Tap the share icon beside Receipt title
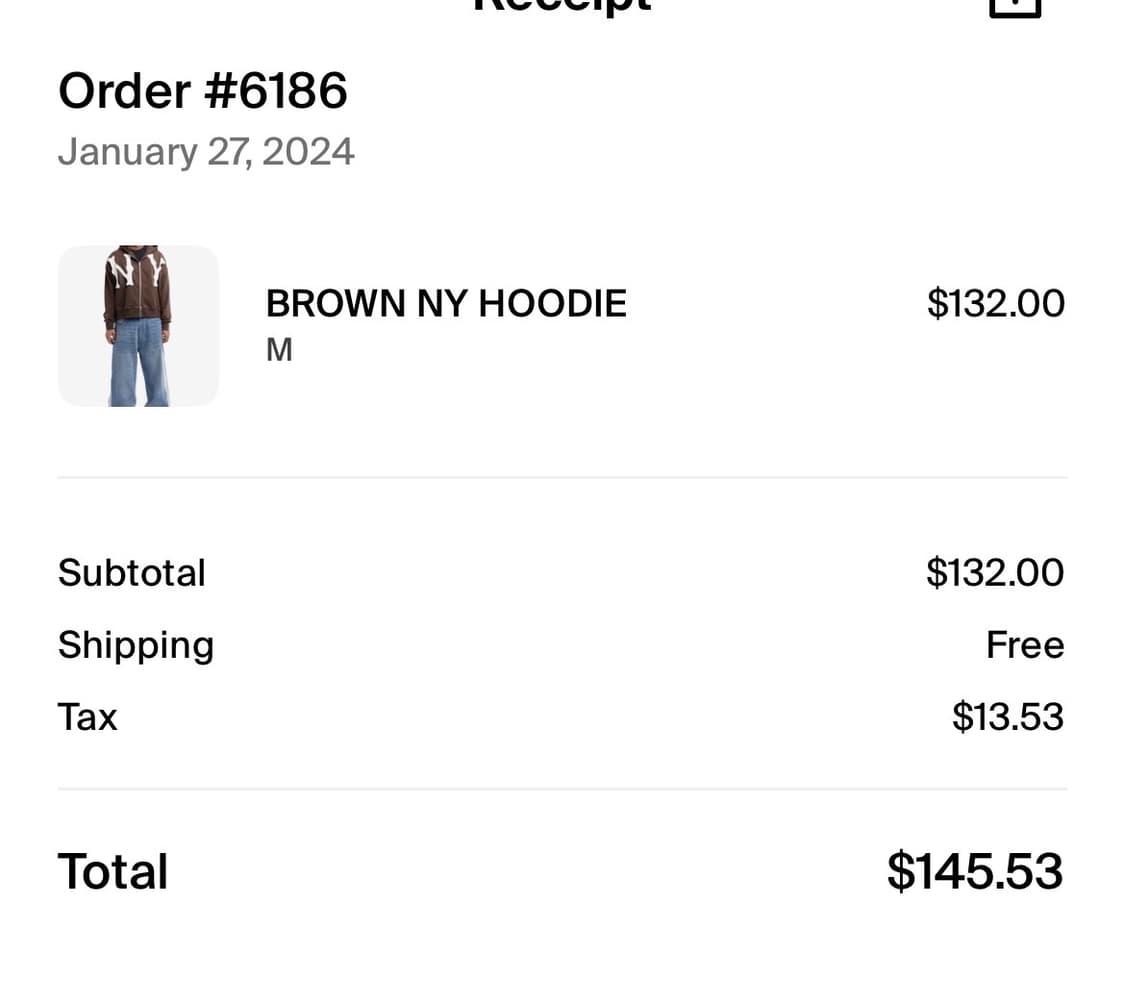The width and height of the screenshot is (1125, 982). (x=1015, y=8)
